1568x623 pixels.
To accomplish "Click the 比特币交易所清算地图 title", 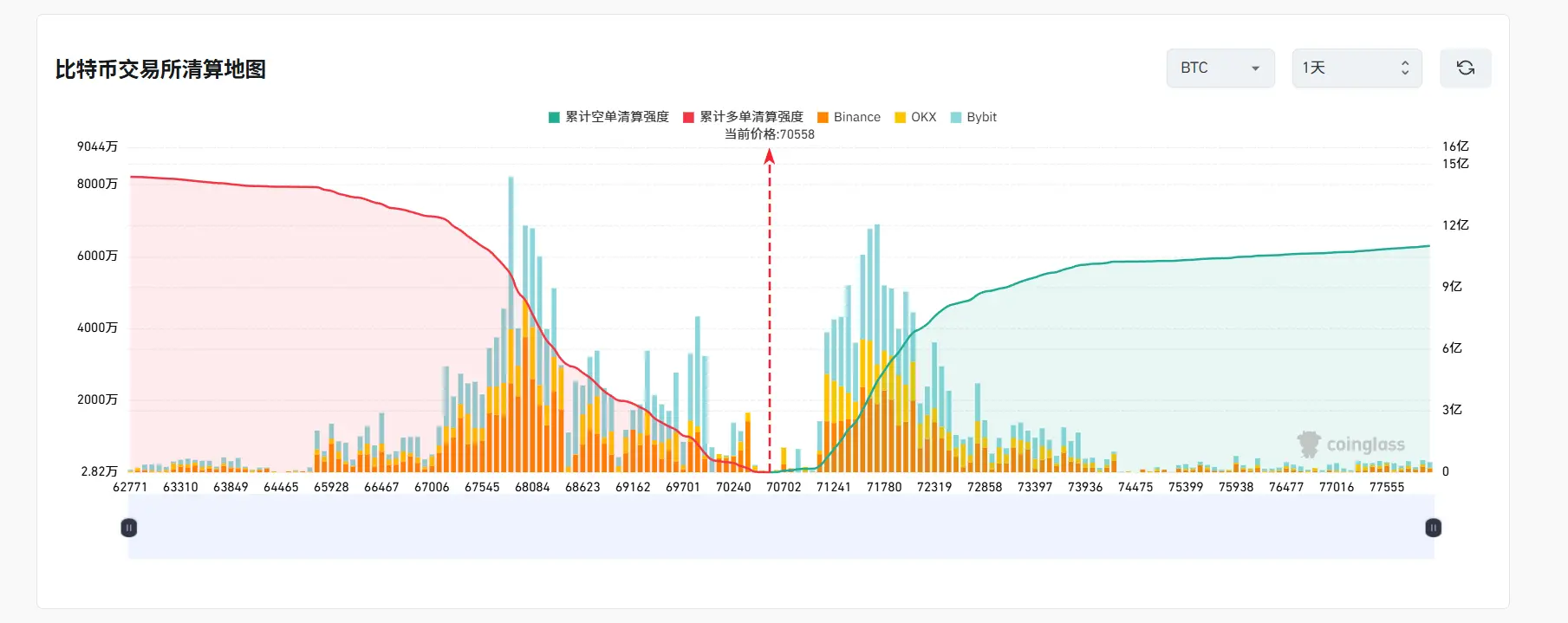I will 160,69.
